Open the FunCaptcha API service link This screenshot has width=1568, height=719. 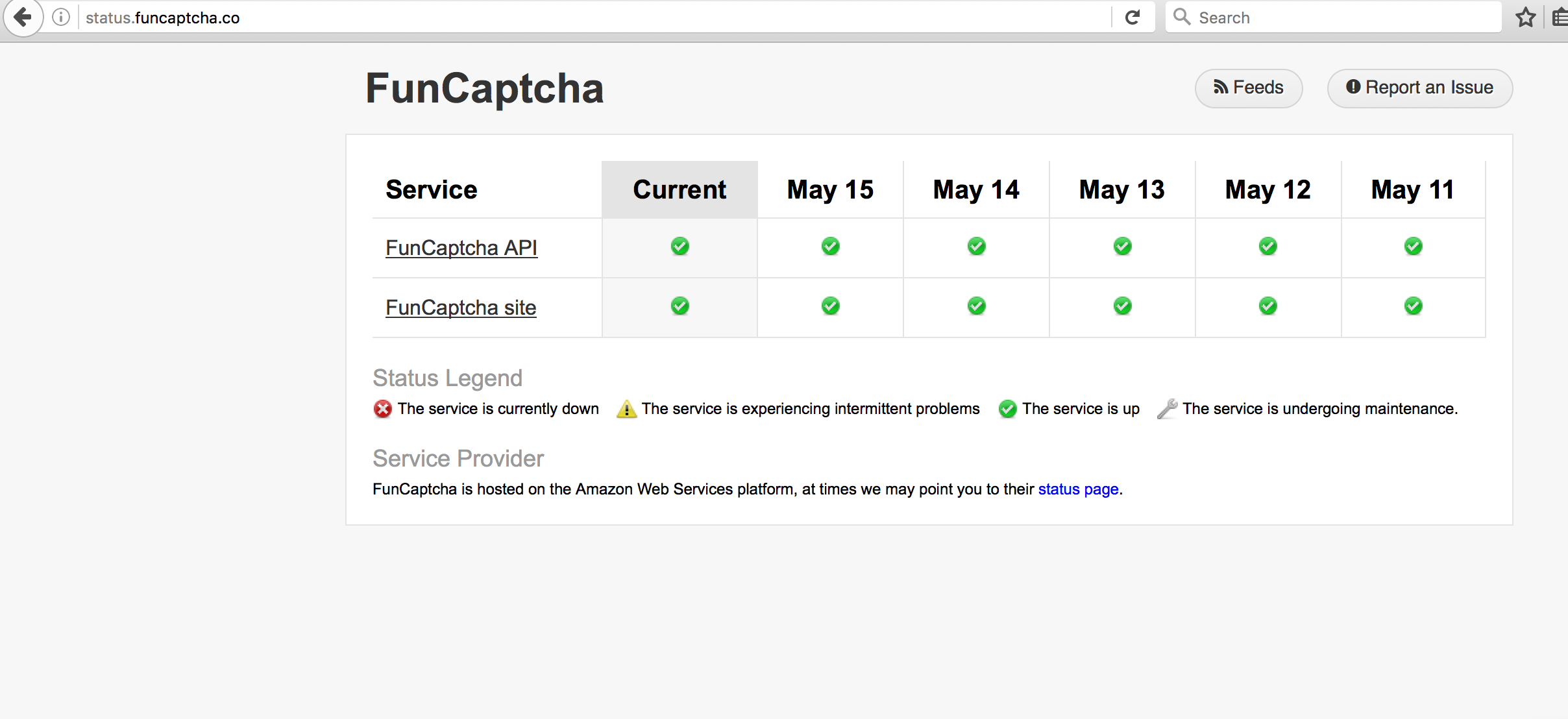(461, 248)
